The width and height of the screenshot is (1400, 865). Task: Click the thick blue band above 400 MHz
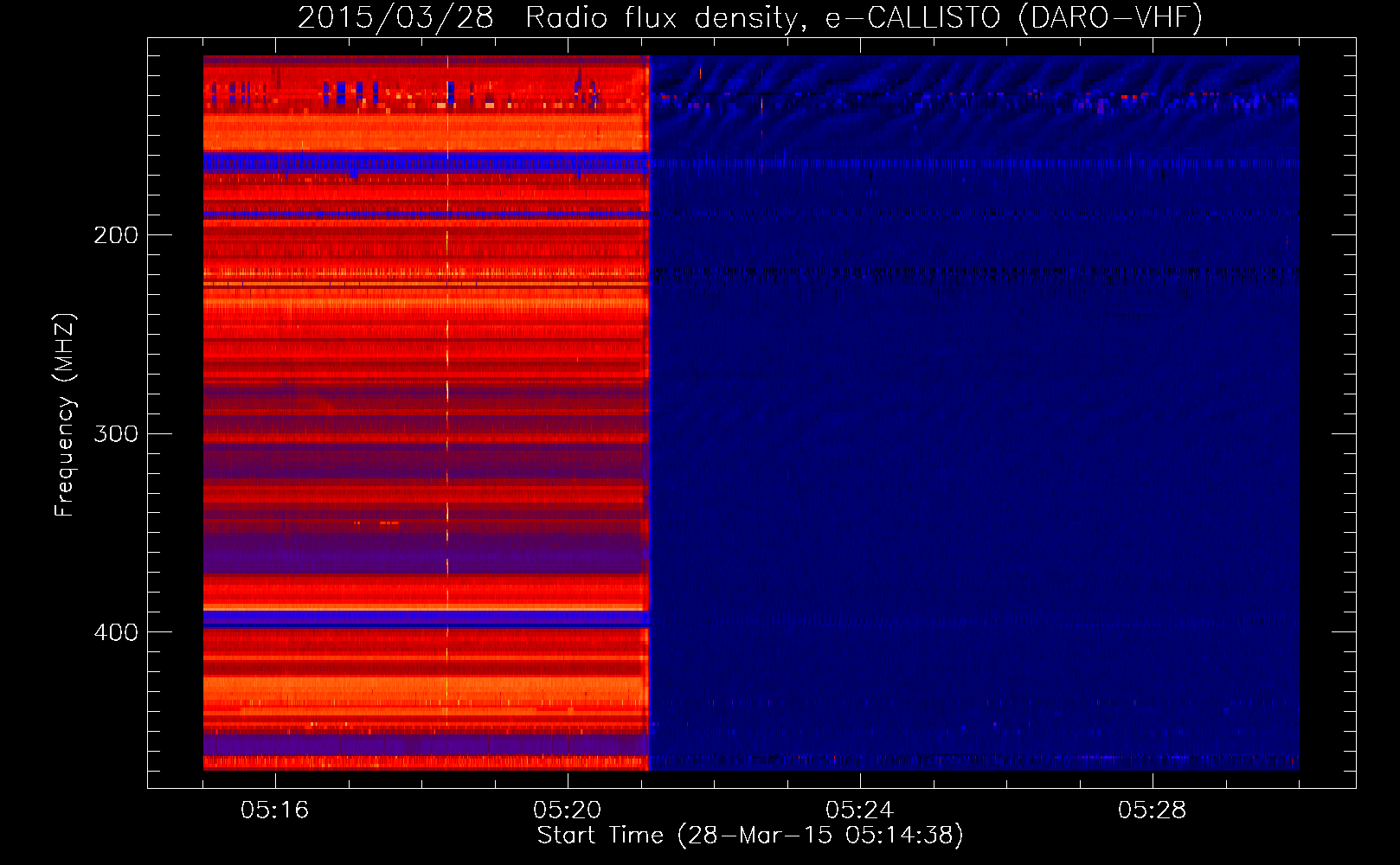(x=424, y=618)
